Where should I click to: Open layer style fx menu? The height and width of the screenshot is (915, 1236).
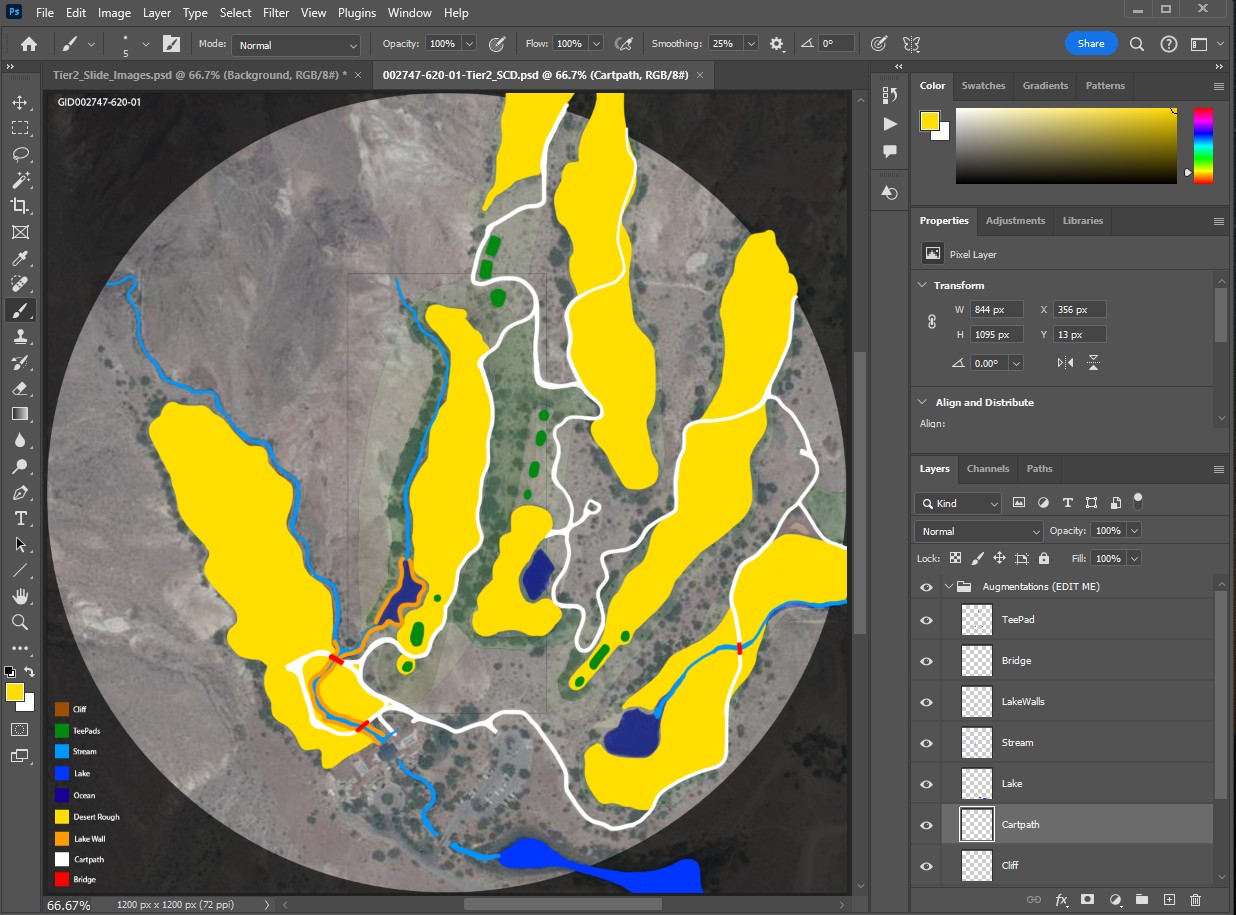(x=1062, y=899)
